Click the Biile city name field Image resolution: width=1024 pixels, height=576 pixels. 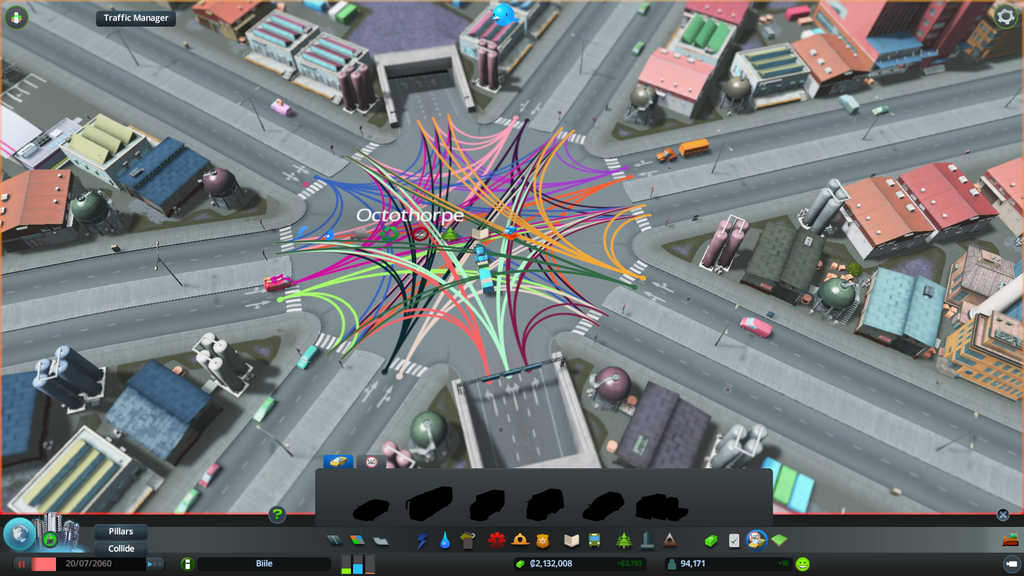pyautogui.click(x=264, y=564)
